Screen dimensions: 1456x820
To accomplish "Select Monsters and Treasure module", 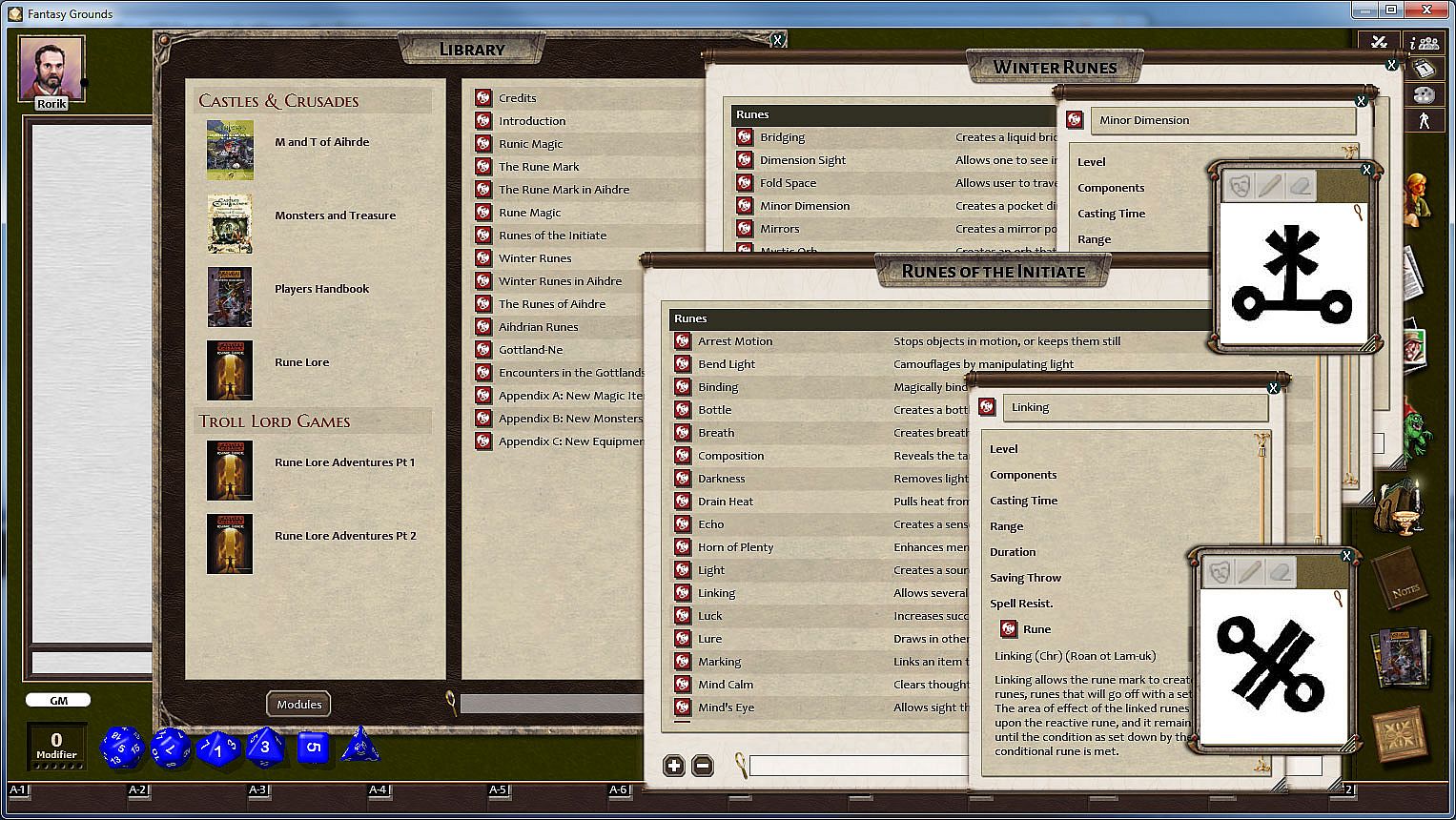I will (336, 215).
